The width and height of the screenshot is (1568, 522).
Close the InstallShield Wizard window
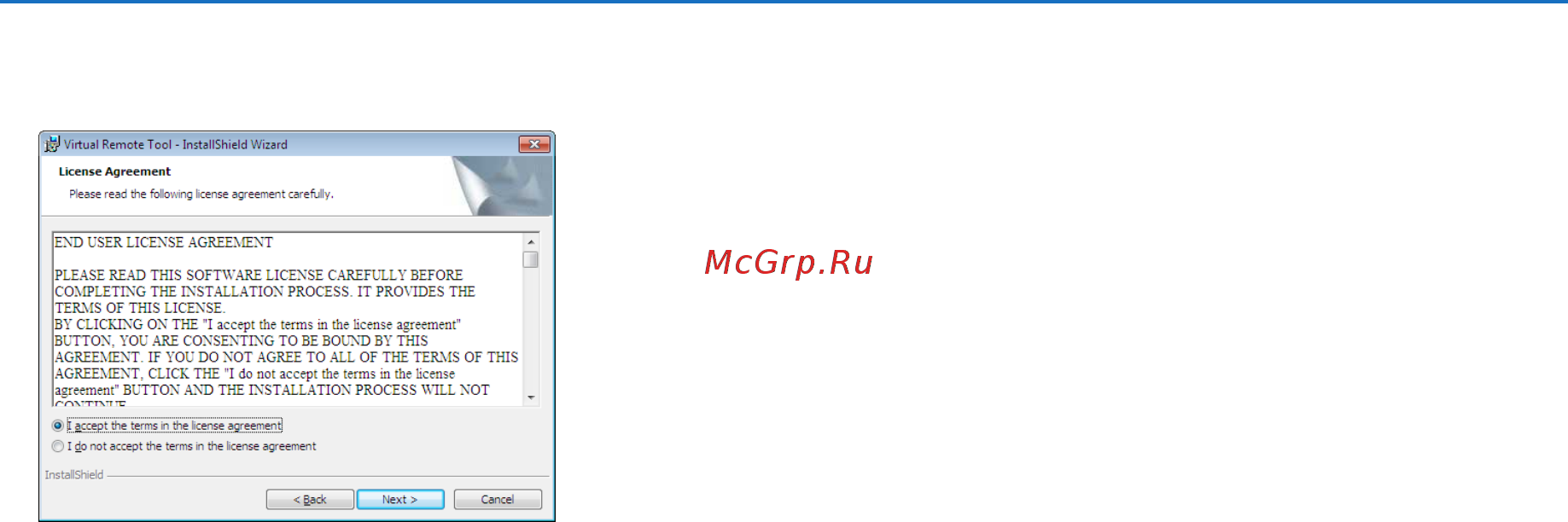[534, 144]
